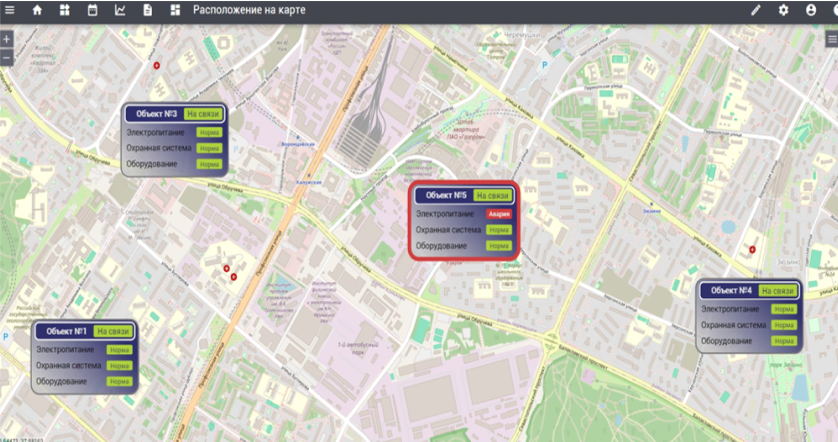Click the 'Расположение на карте' page title
The width and height of the screenshot is (838, 442).
point(249,10)
